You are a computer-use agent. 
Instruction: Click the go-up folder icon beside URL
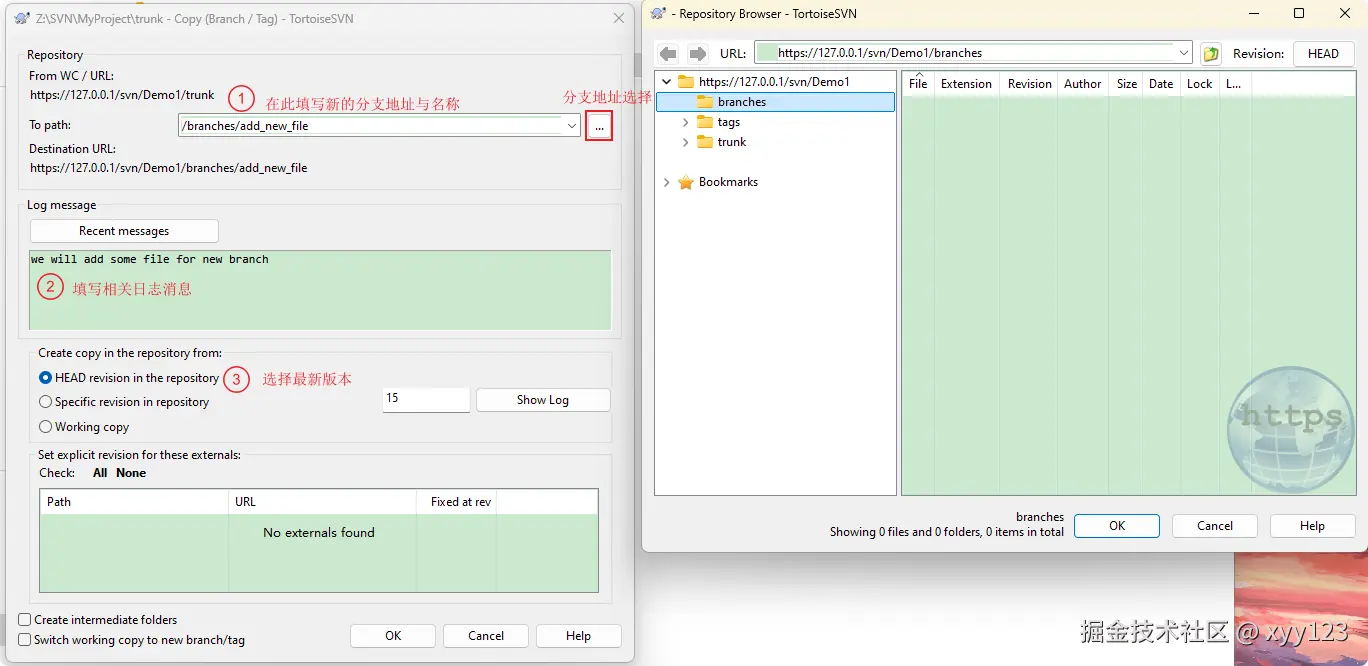click(1211, 54)
